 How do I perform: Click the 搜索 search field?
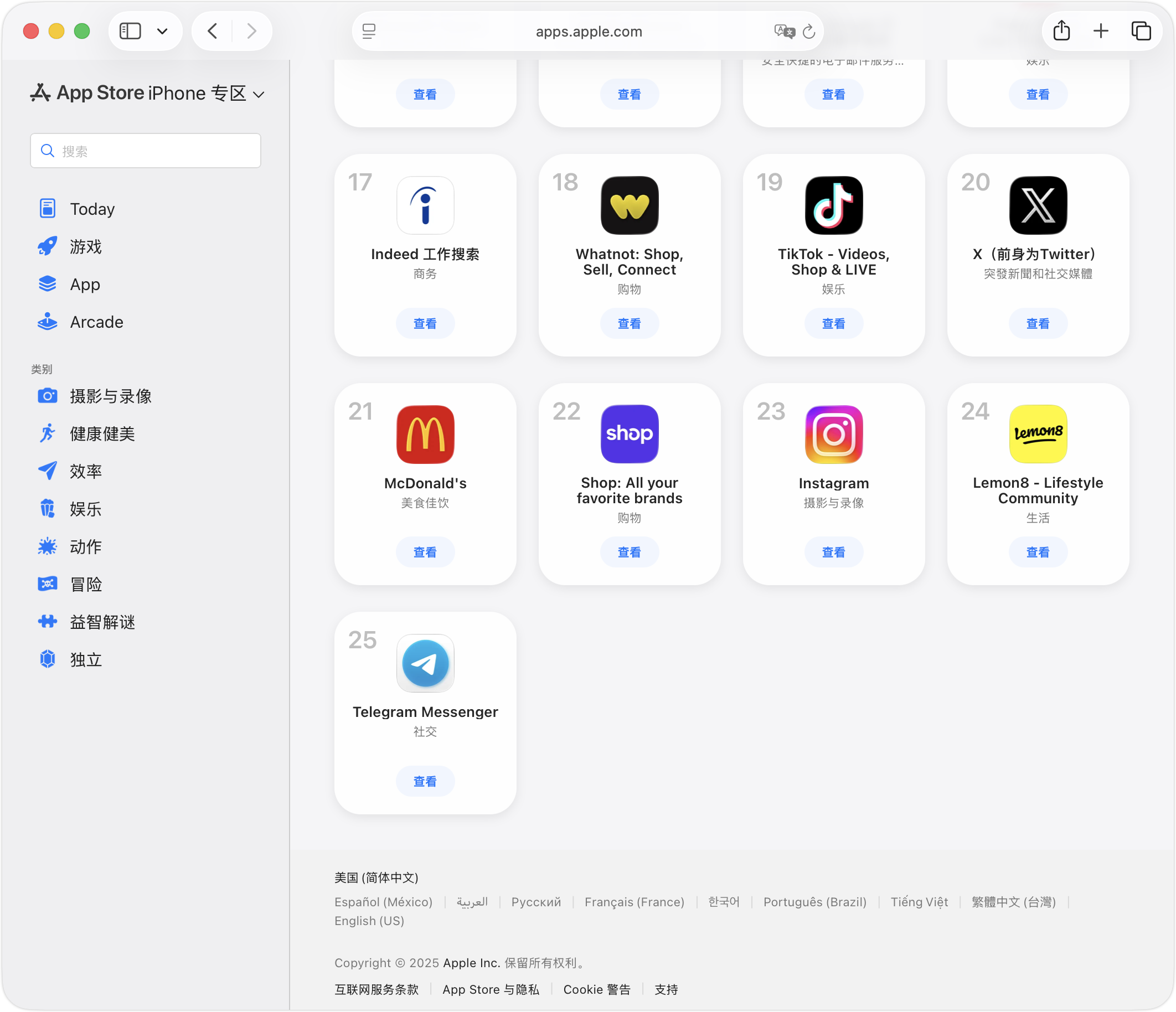[146, 151]
